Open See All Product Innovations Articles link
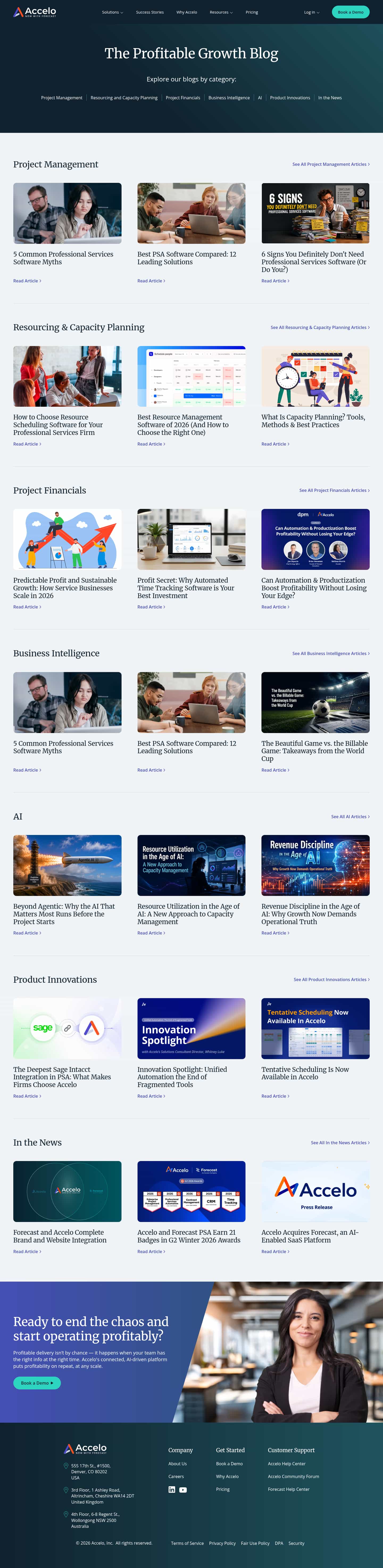The width and height of the screenshot is (383, 1568). coord(331,980)
